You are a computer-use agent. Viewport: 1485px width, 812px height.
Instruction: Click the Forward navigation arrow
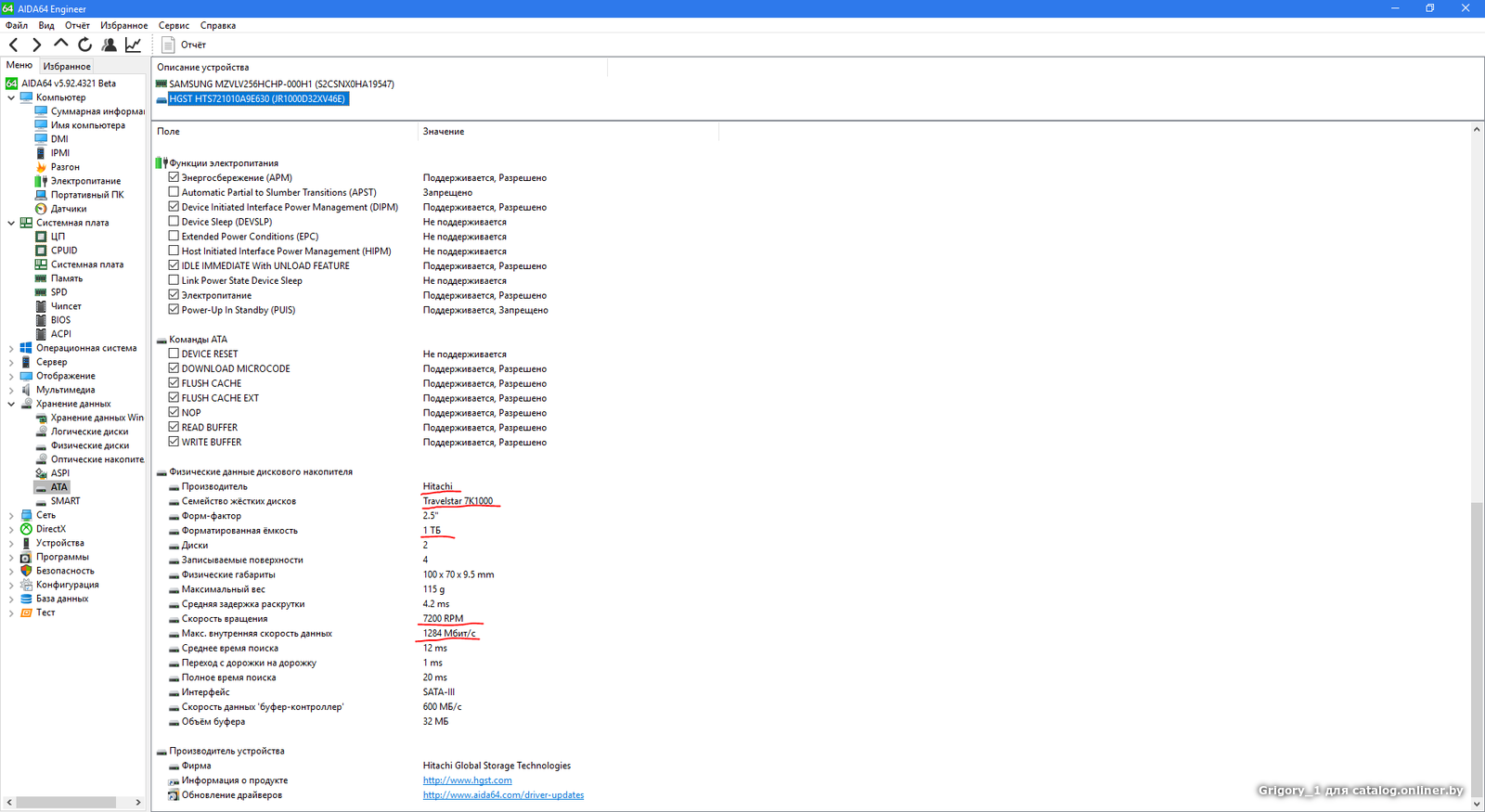pyautogui.click(x=37, y=45)
